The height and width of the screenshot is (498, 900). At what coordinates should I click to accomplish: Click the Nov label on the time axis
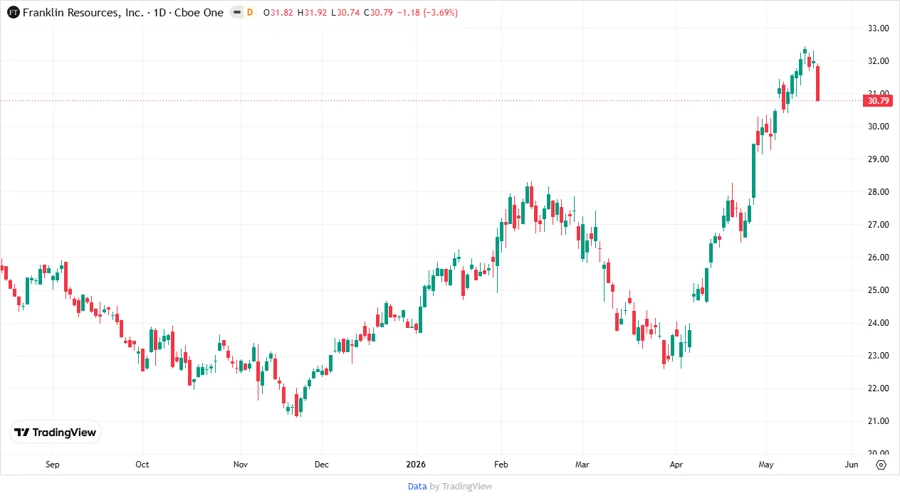240,464
